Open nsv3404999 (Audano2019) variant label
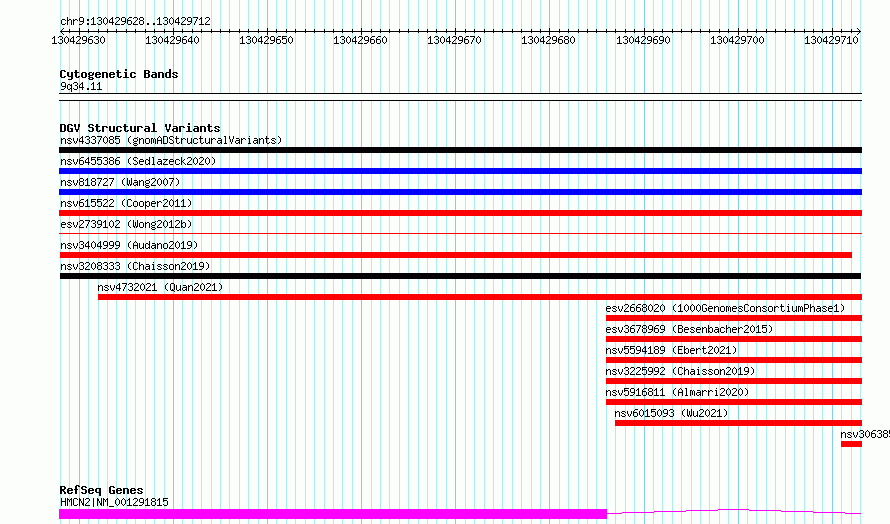The image size is (890, 524). (x=129, y=245)
